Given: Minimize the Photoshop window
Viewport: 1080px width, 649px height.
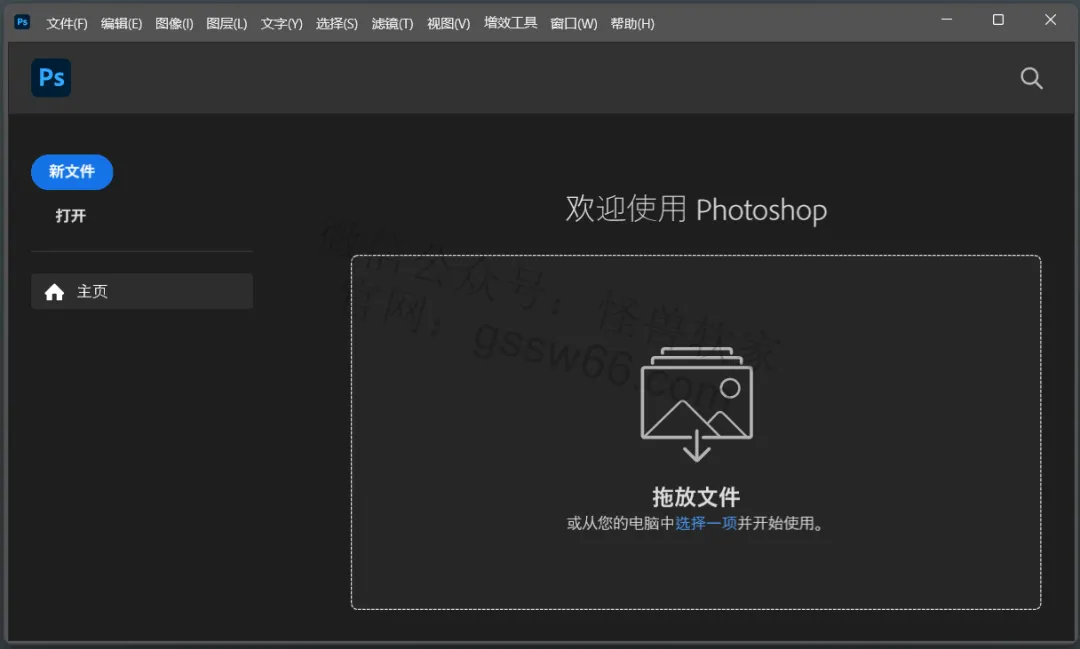Looking at the screenshot, I should 947,20.
